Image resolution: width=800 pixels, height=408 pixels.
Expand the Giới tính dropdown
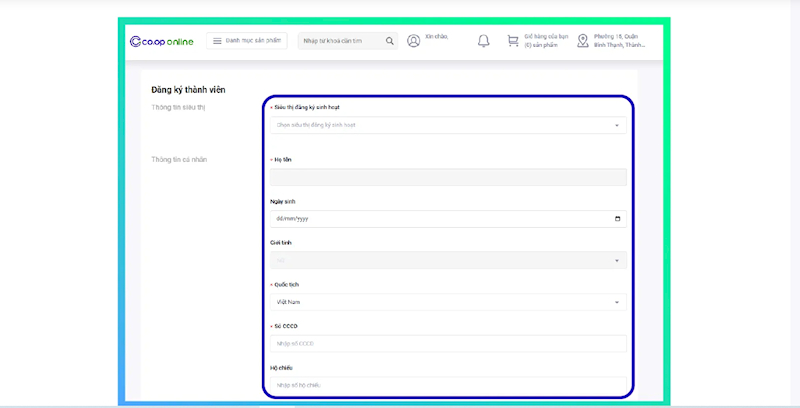tap(616, 261)
